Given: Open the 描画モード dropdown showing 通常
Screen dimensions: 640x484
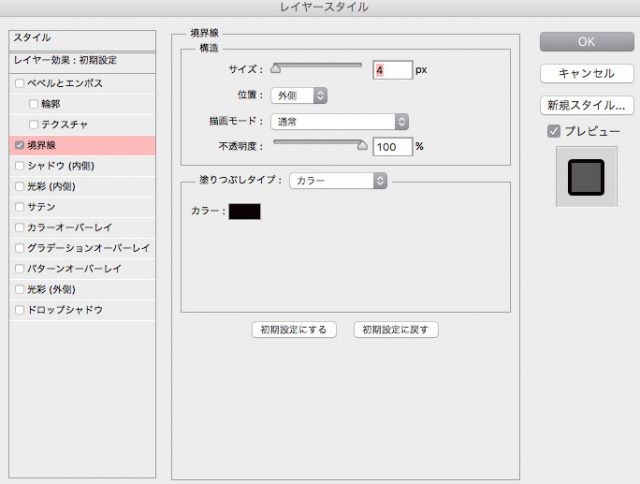Looking at the screenshot, I should (340, 121).
